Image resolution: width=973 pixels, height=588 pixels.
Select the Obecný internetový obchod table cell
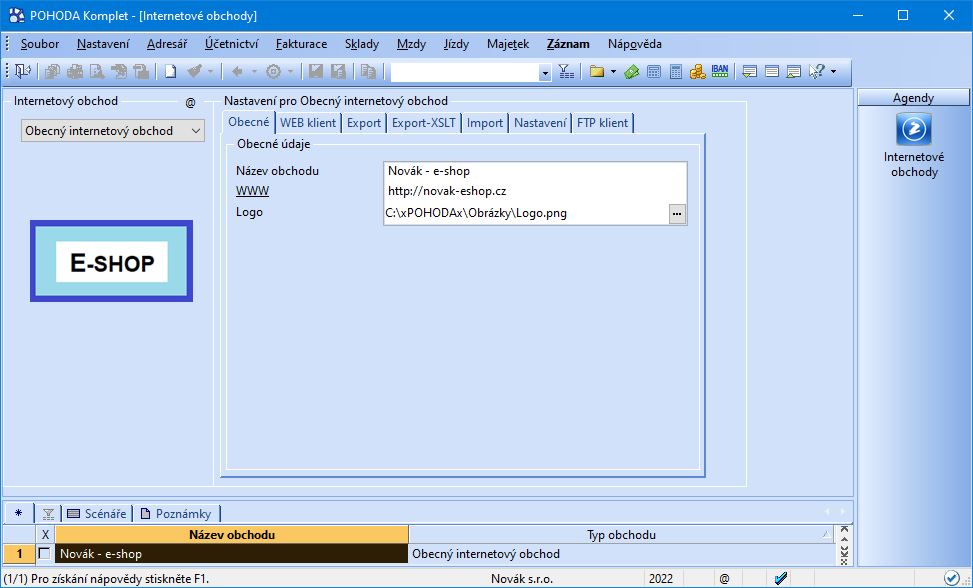pos(621,554)
